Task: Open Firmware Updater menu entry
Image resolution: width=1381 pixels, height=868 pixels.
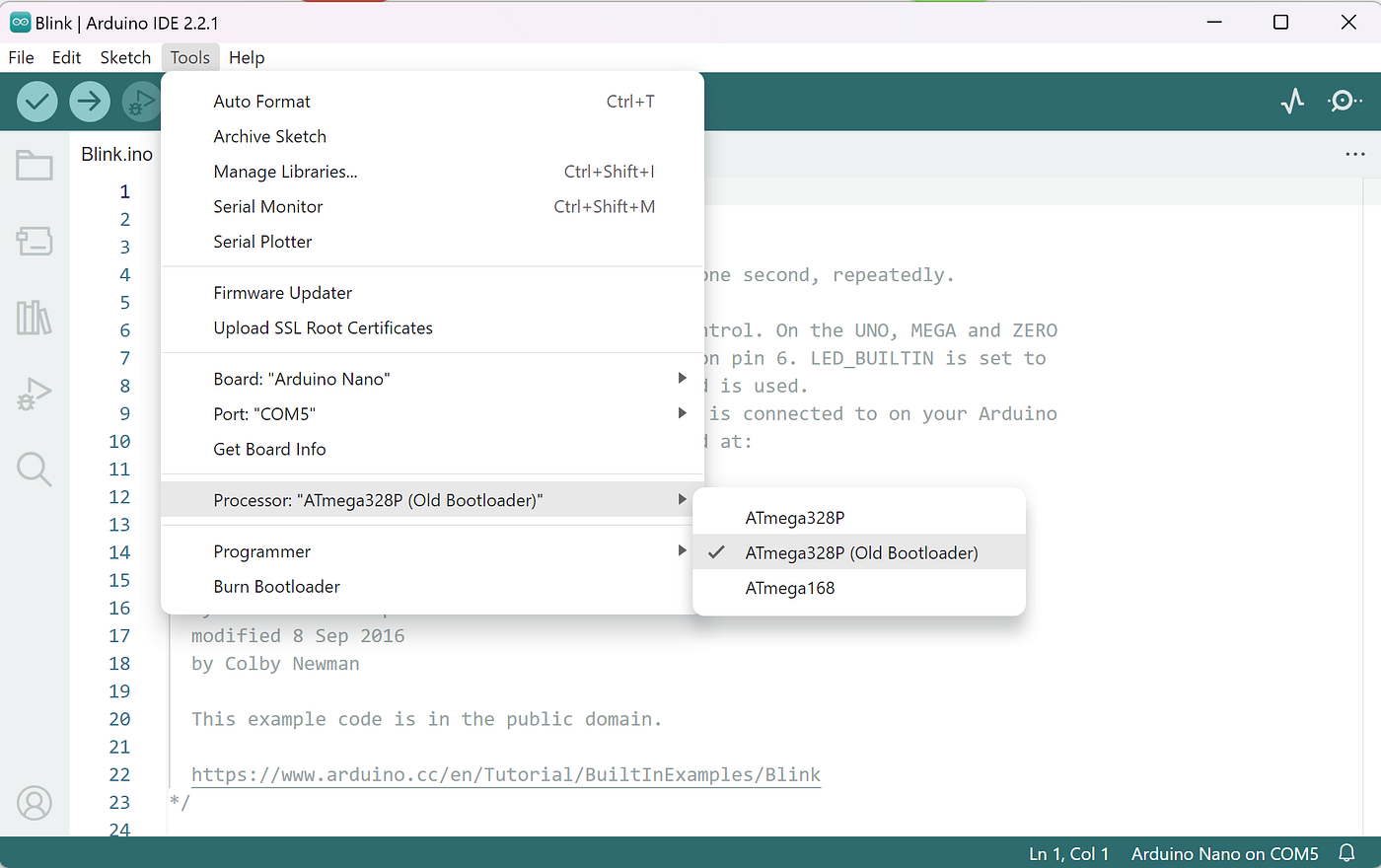Action: click(432, 293)
